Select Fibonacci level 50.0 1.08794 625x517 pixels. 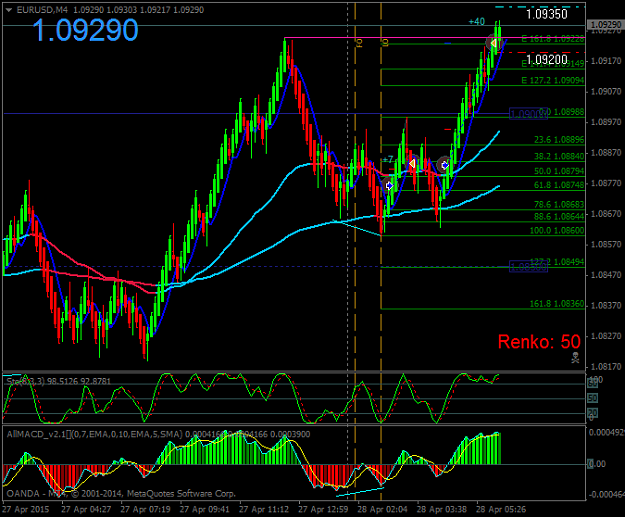559,171
